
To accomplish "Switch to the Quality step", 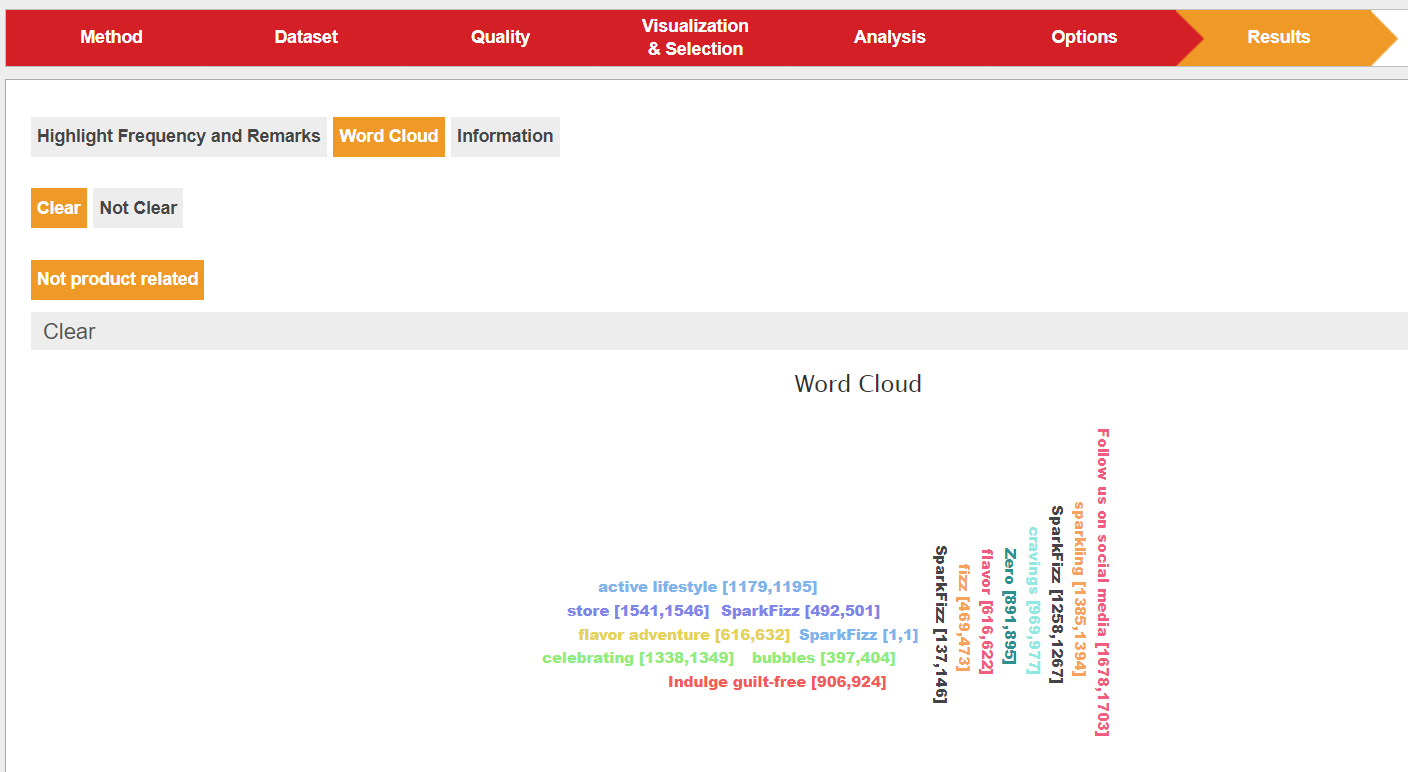I will (x=500, y=37).
